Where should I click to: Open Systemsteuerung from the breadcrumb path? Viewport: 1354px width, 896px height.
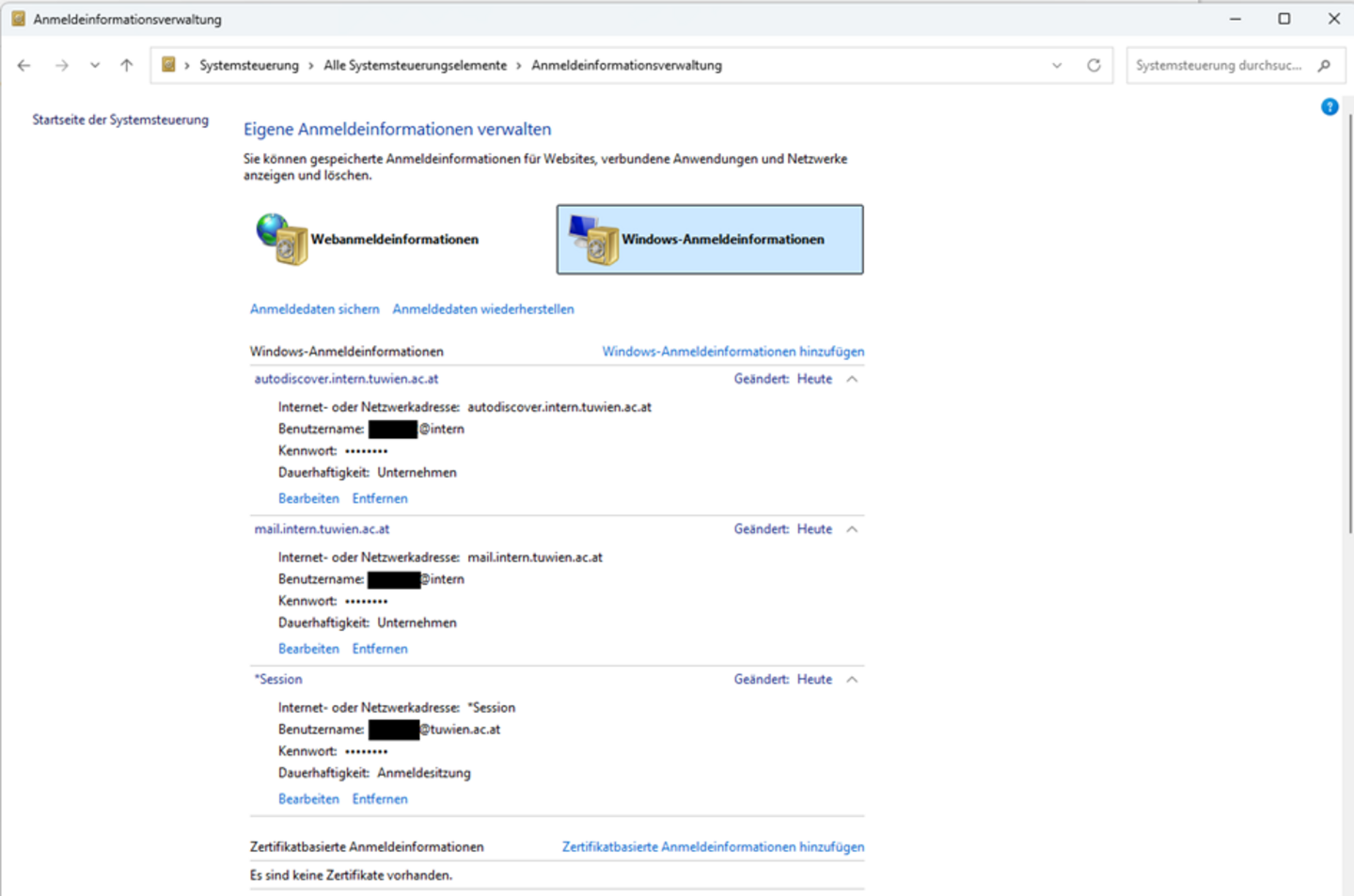[249, 65]
